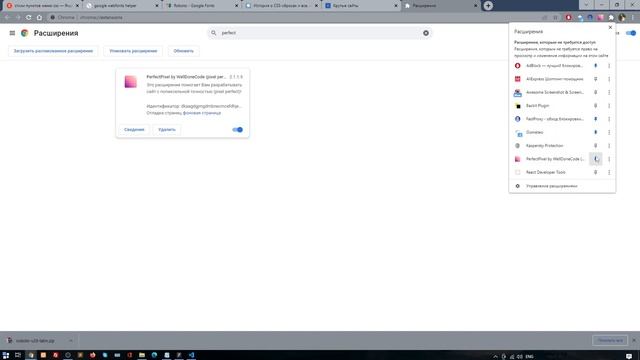Viewport: 640px width, 360px height.
Task: Open 'Сведения' for PerfectPixel card
Action: [134, 129]
